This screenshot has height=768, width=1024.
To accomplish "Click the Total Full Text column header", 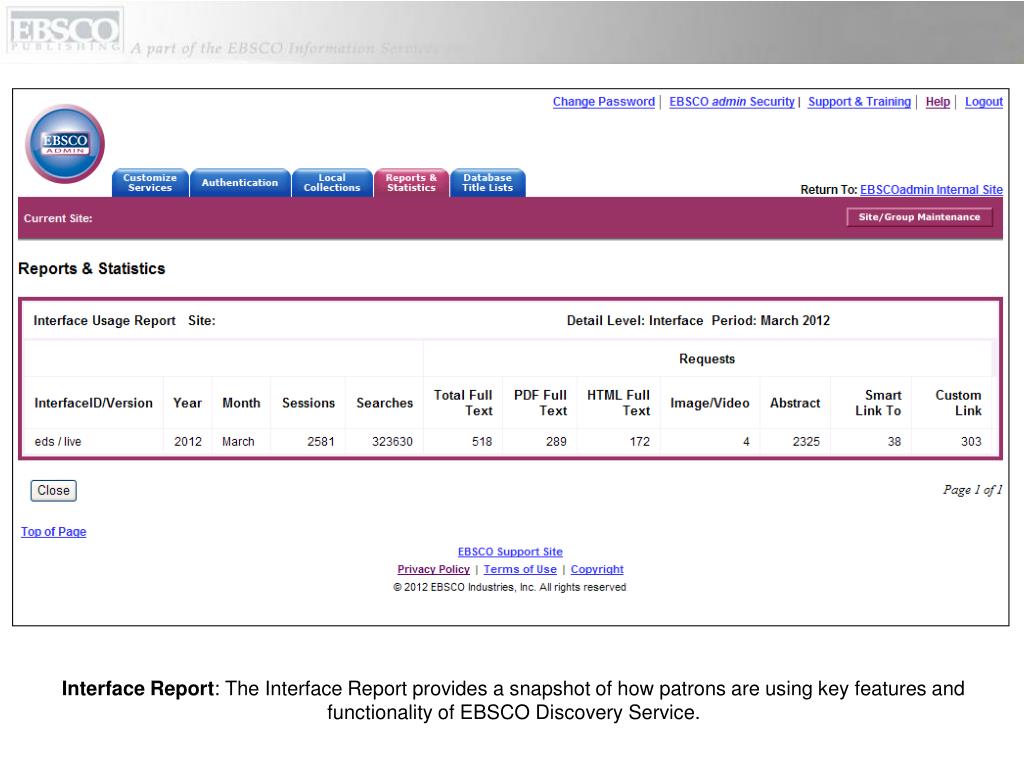I will pyautogui.click(x=463, y=403).
